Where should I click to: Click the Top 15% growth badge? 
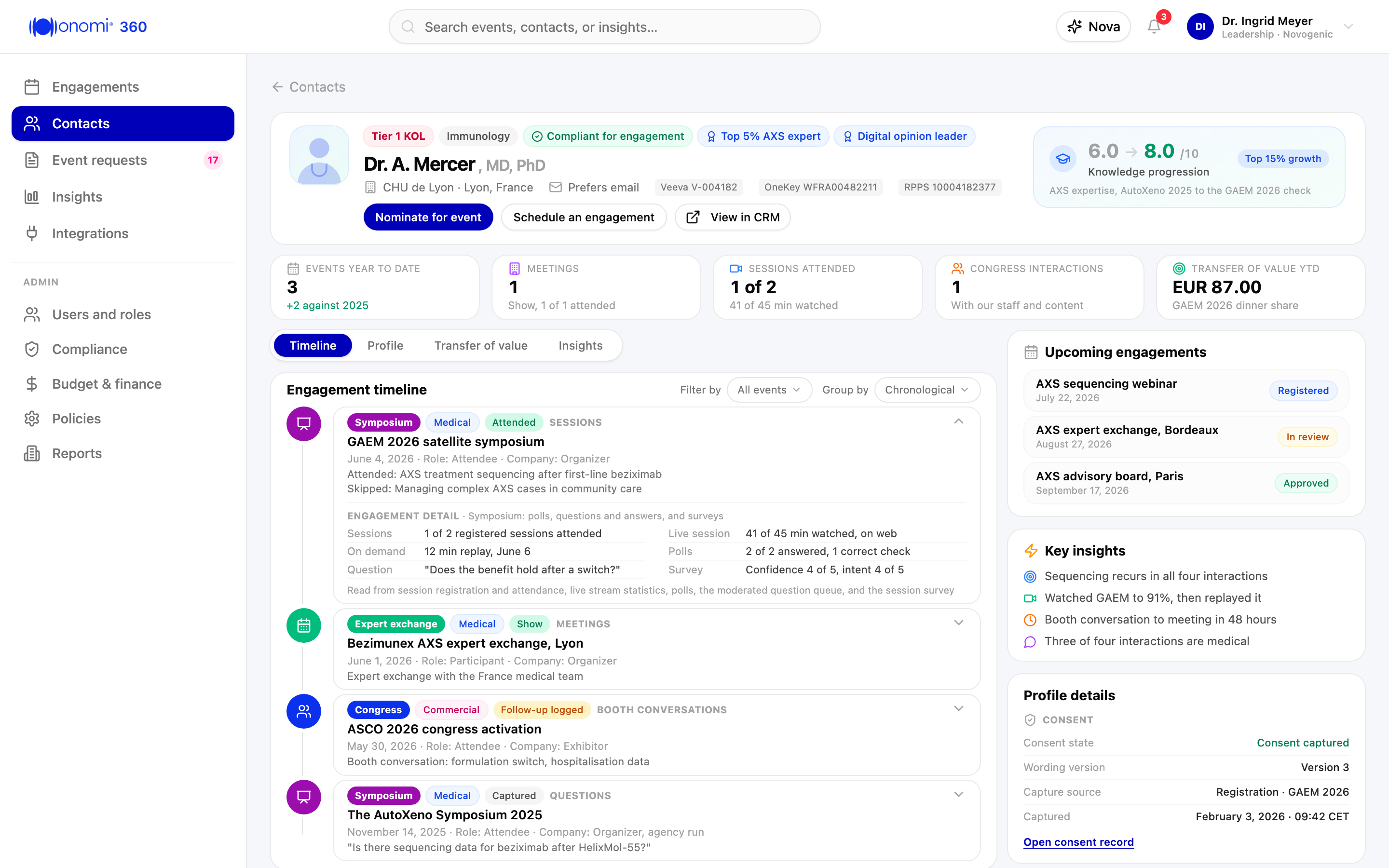point(1283,159)
